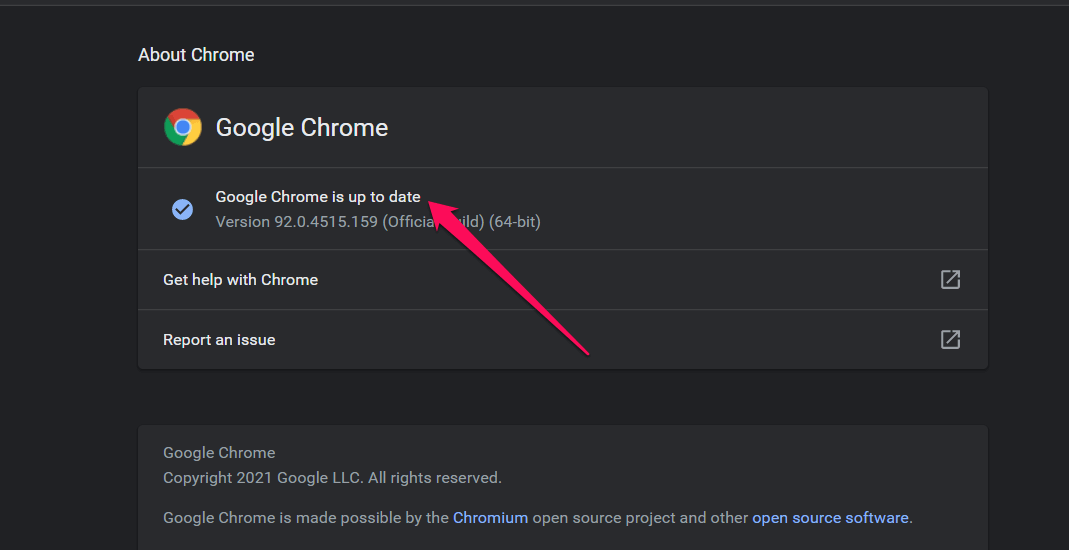Viewport: 1069px width, 550px height.
Task: Click the 'open source project and other' text
Action: (x=640, y=518)
